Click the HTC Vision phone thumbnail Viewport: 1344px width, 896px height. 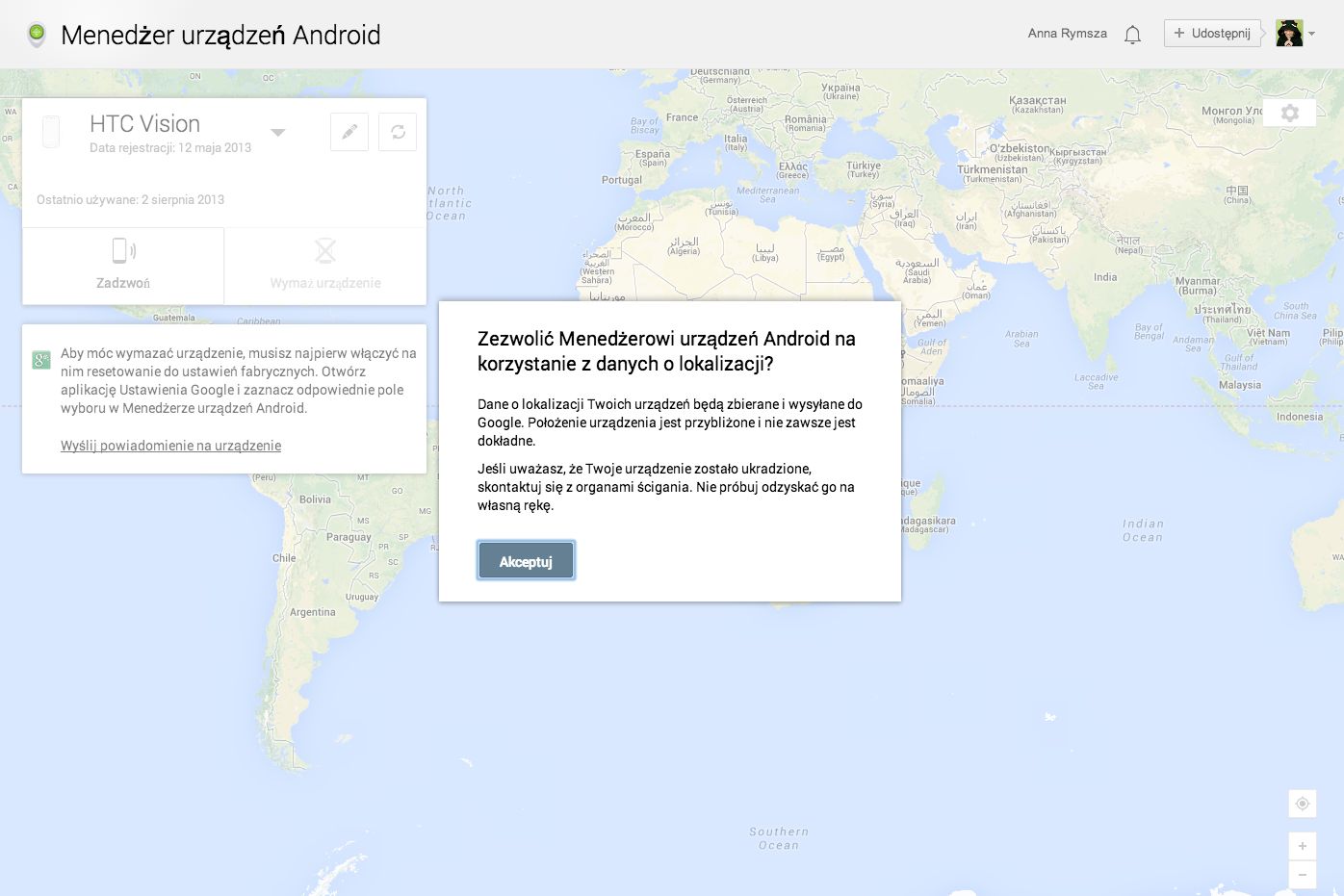click(51, 132)
